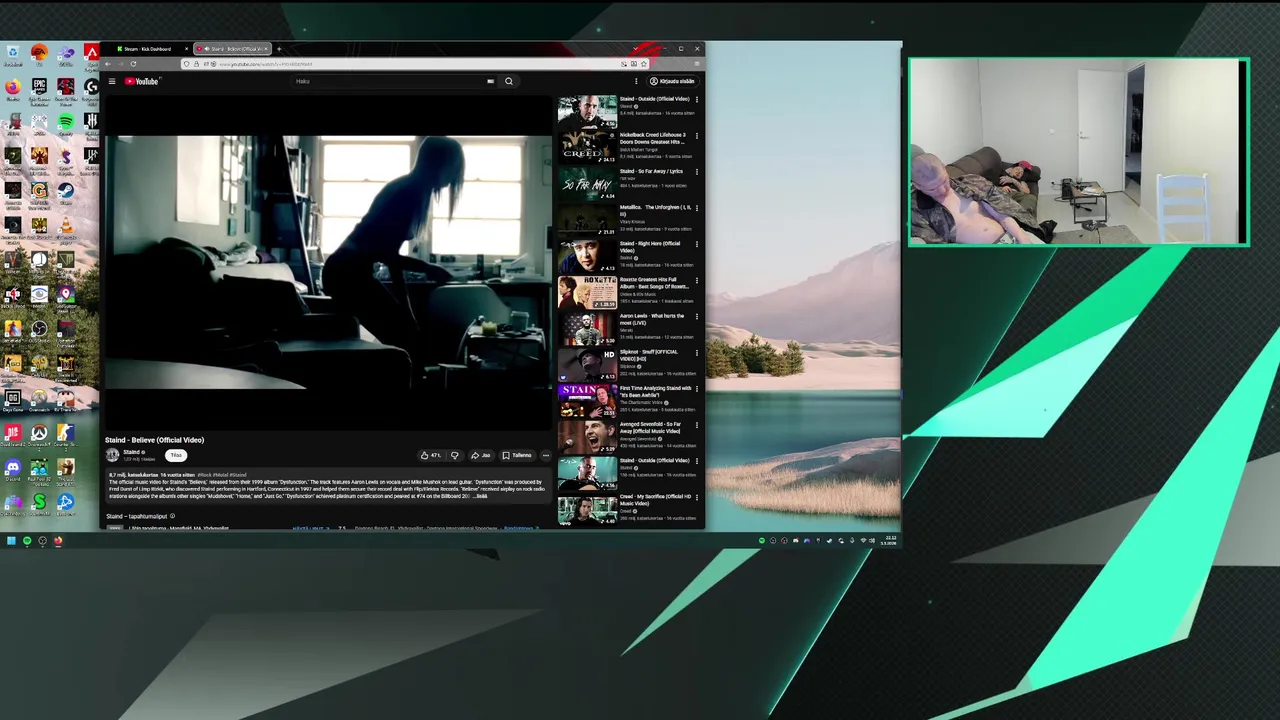The height and width of the screenshot is (720, 1280).
Task: Launch the Discord desktop shortcut
Action: [13, 468]
